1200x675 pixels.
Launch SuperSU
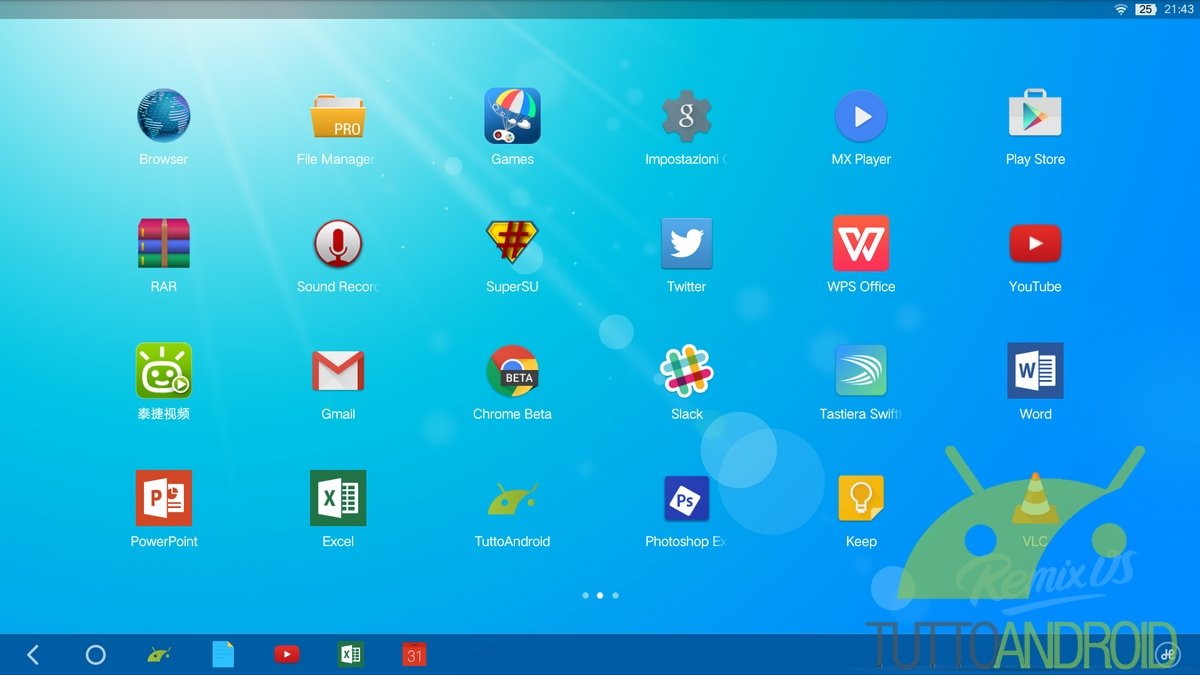pos(512,243)
